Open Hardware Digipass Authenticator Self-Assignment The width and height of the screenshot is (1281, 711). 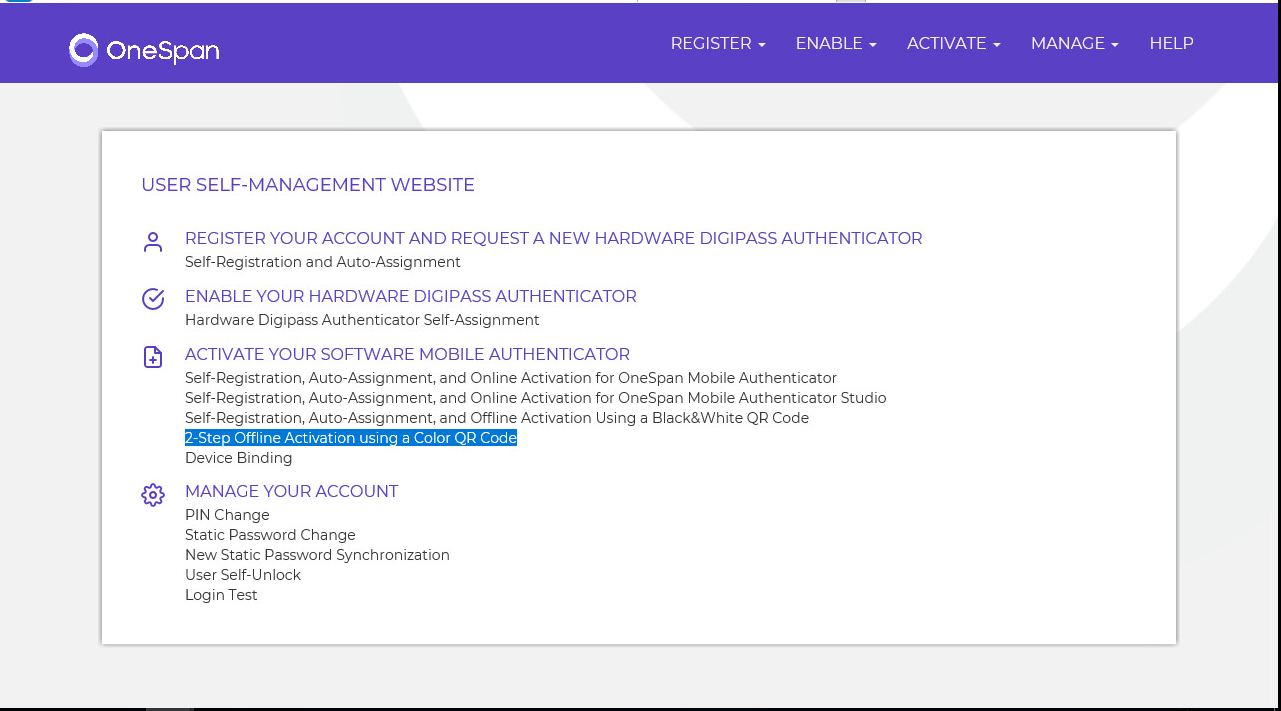pyautogui.click(x=362, y=320)
